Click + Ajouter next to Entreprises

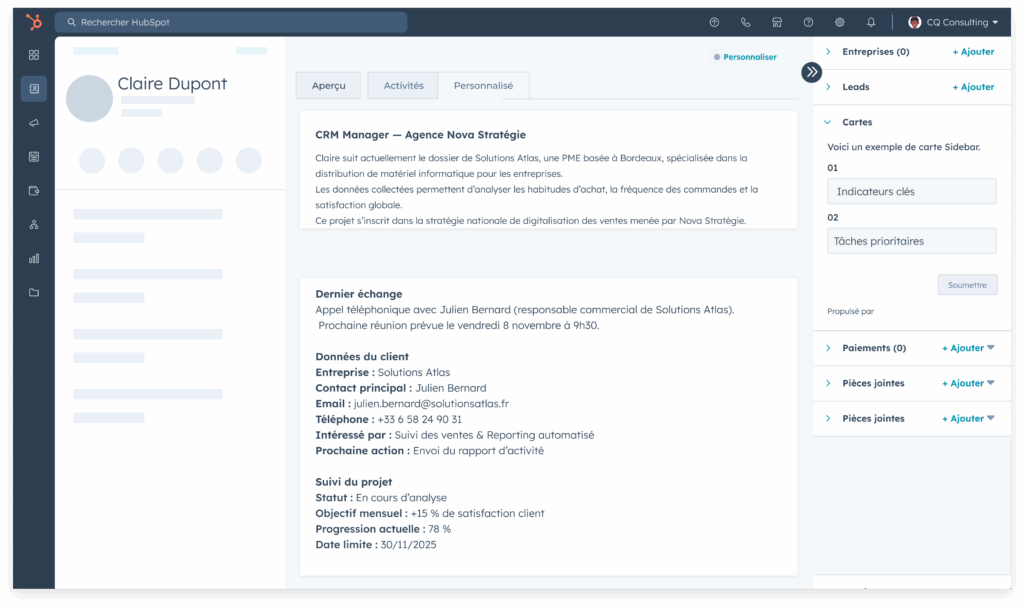pos(973,52)
